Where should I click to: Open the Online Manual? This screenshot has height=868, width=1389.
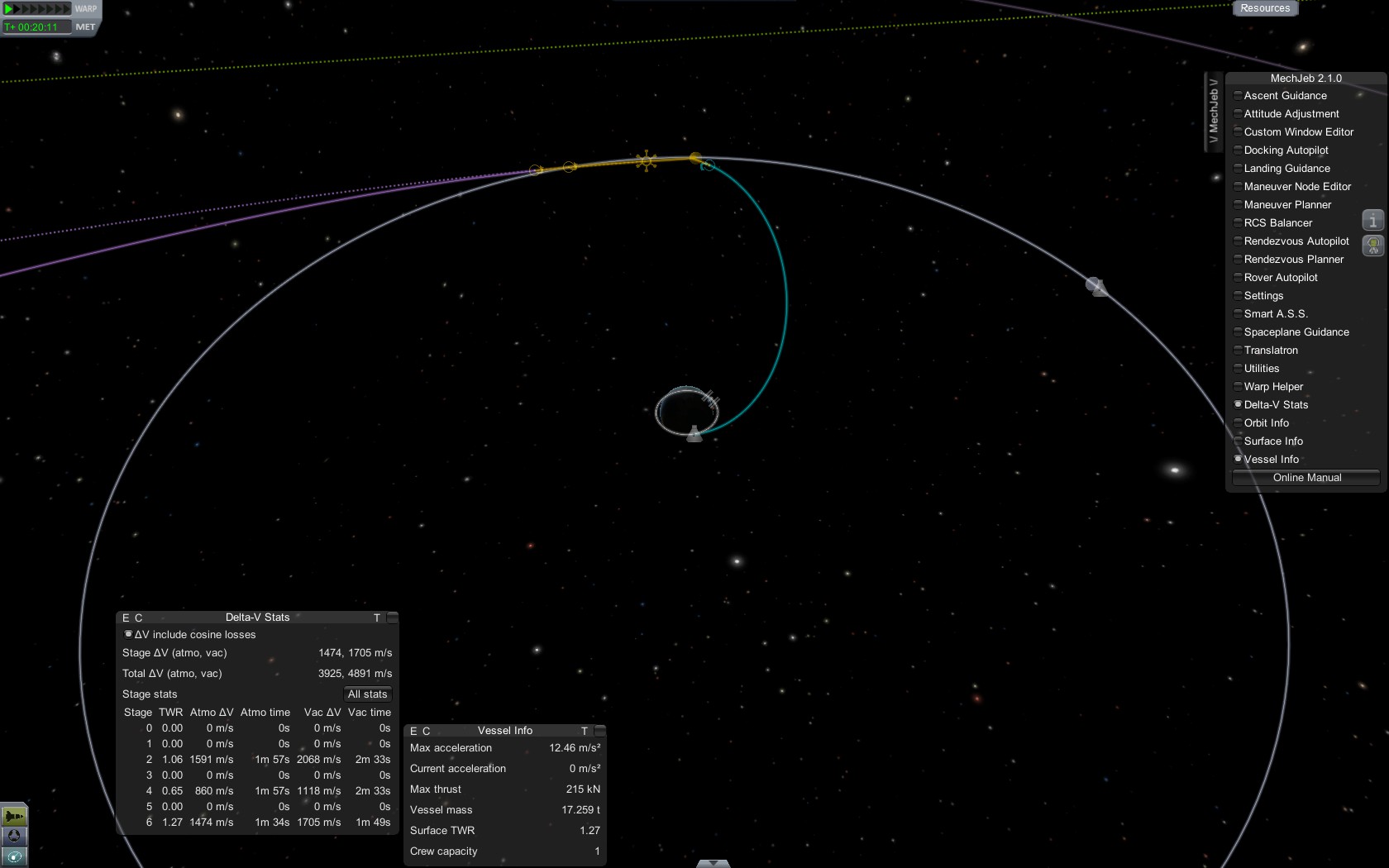pos(1306,478)
